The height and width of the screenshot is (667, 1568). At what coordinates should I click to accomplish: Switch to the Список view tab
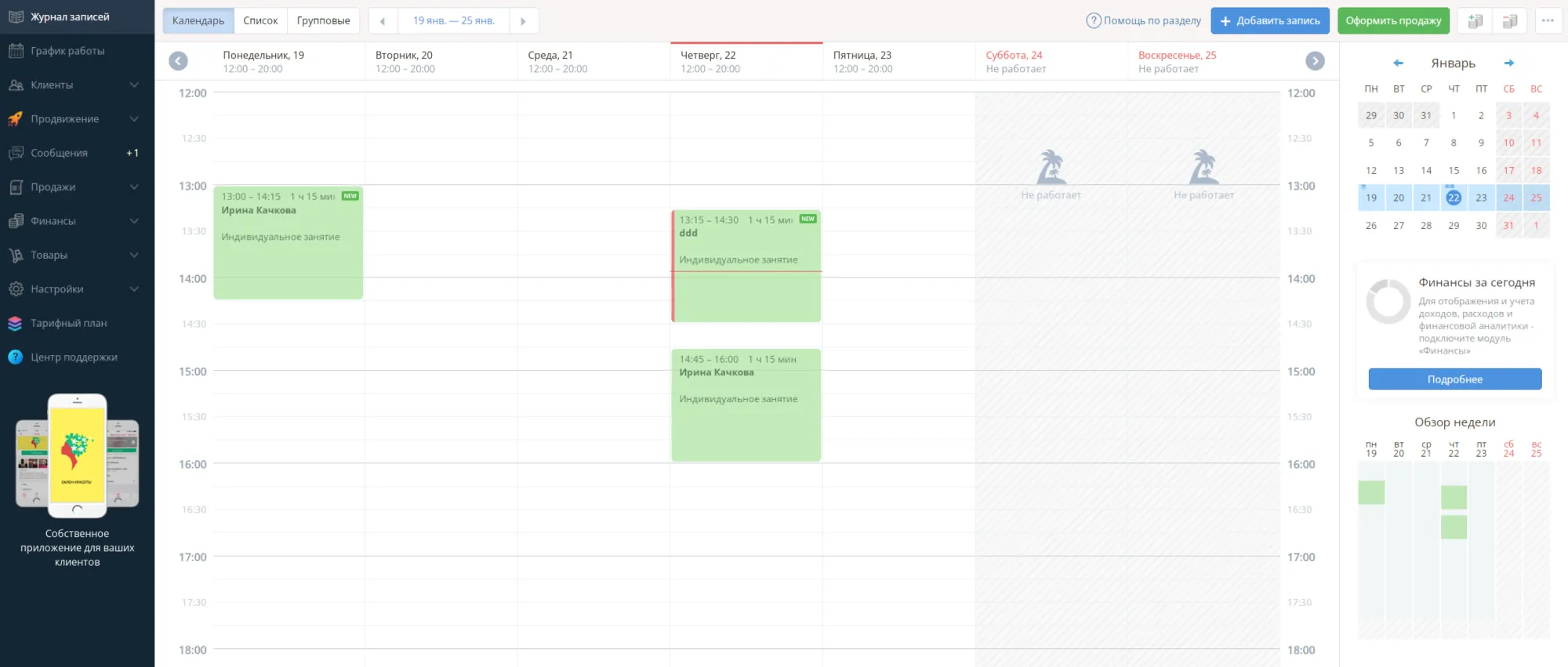(x=260, y=21)
